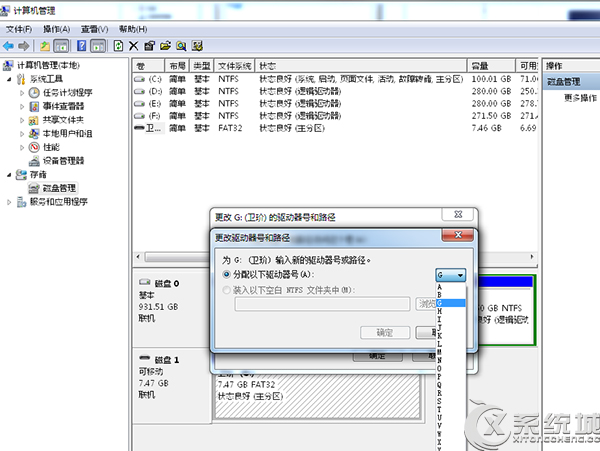600x451 pixels.
Task: Choose drive letter P in the list
Action: point(451,377)
